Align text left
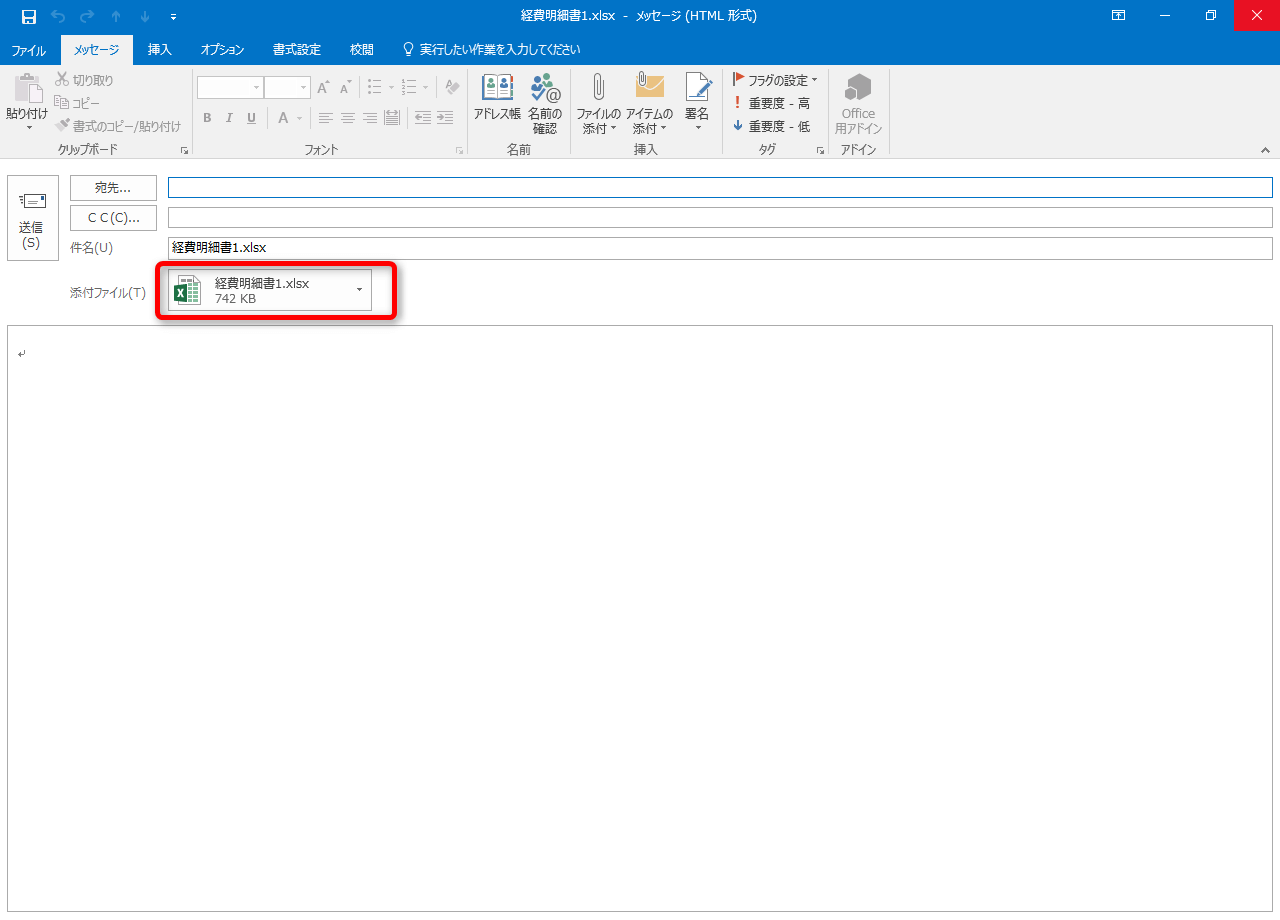The height and width of the screenshot is (920, 1280). click(326, 118)
